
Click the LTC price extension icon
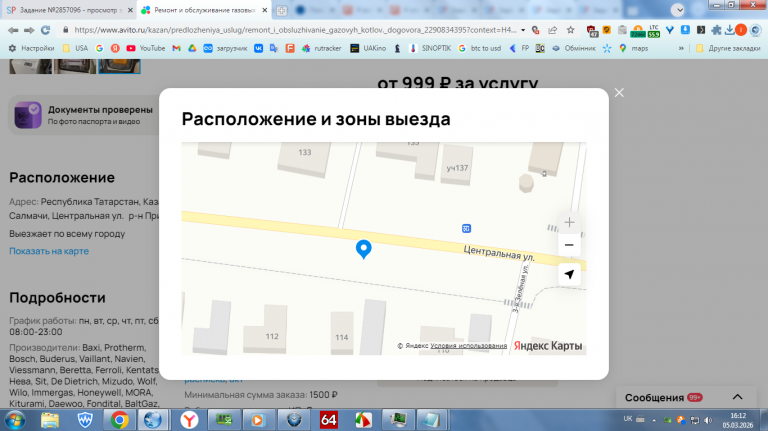click(x=653, y=30)
